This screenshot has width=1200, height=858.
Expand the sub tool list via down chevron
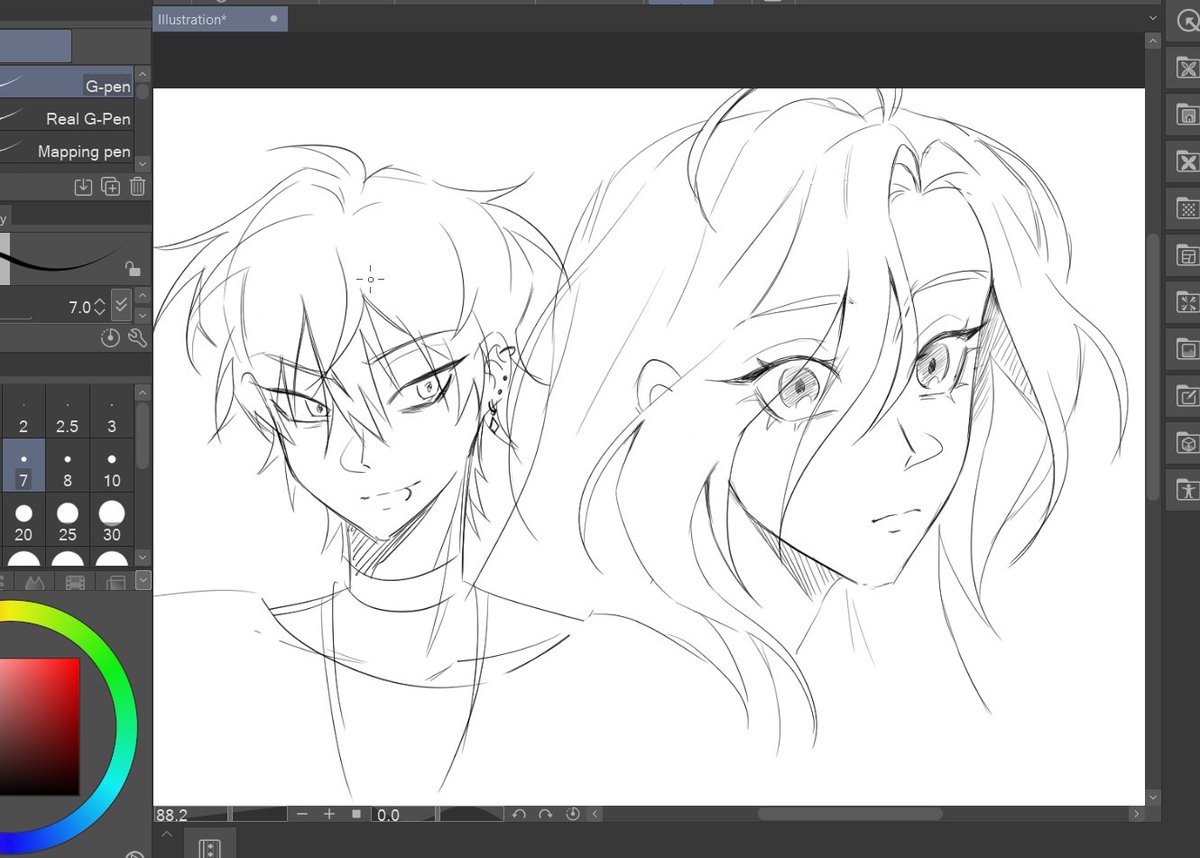pos(142,163)
